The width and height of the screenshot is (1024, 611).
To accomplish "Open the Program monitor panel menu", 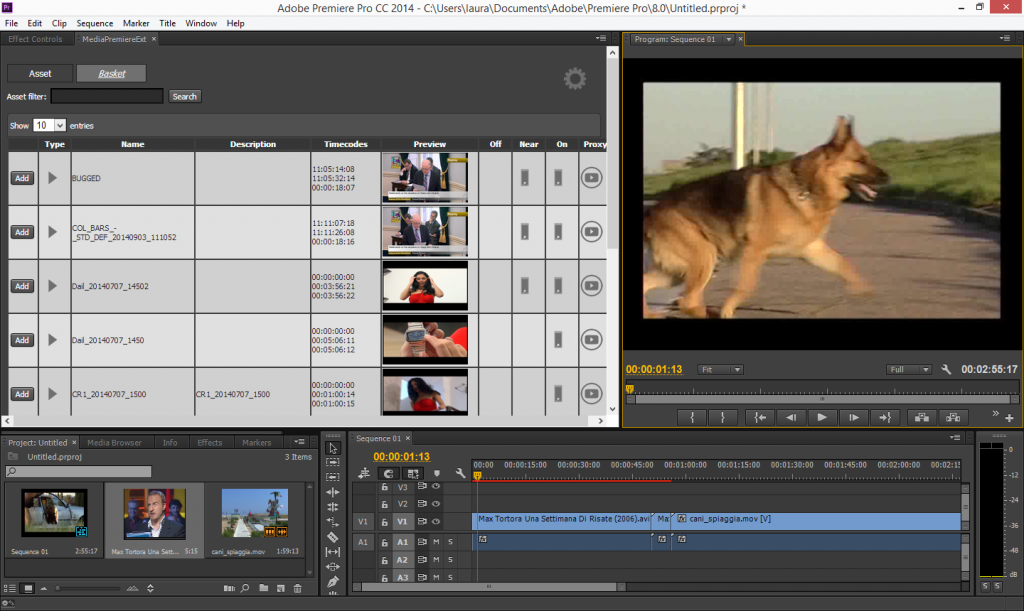I will tap(1004, 39).
